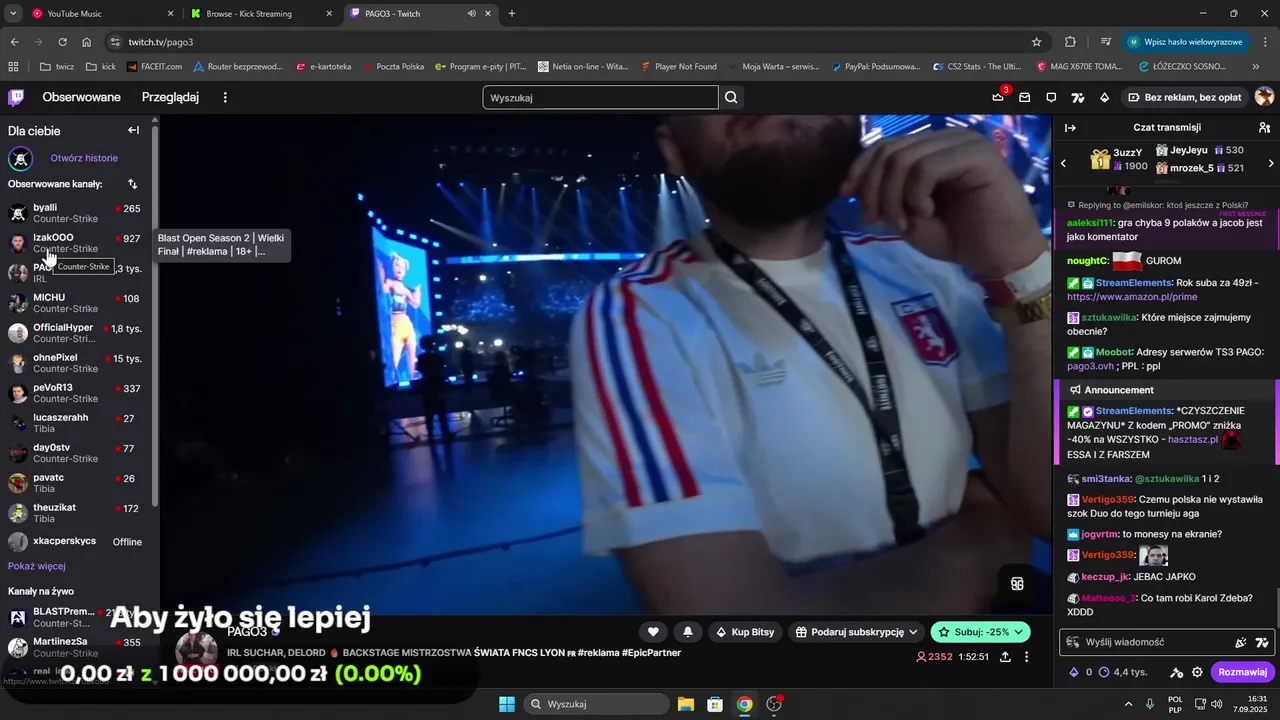Collapse the chat panel arrow

[x=1070, y=128]
